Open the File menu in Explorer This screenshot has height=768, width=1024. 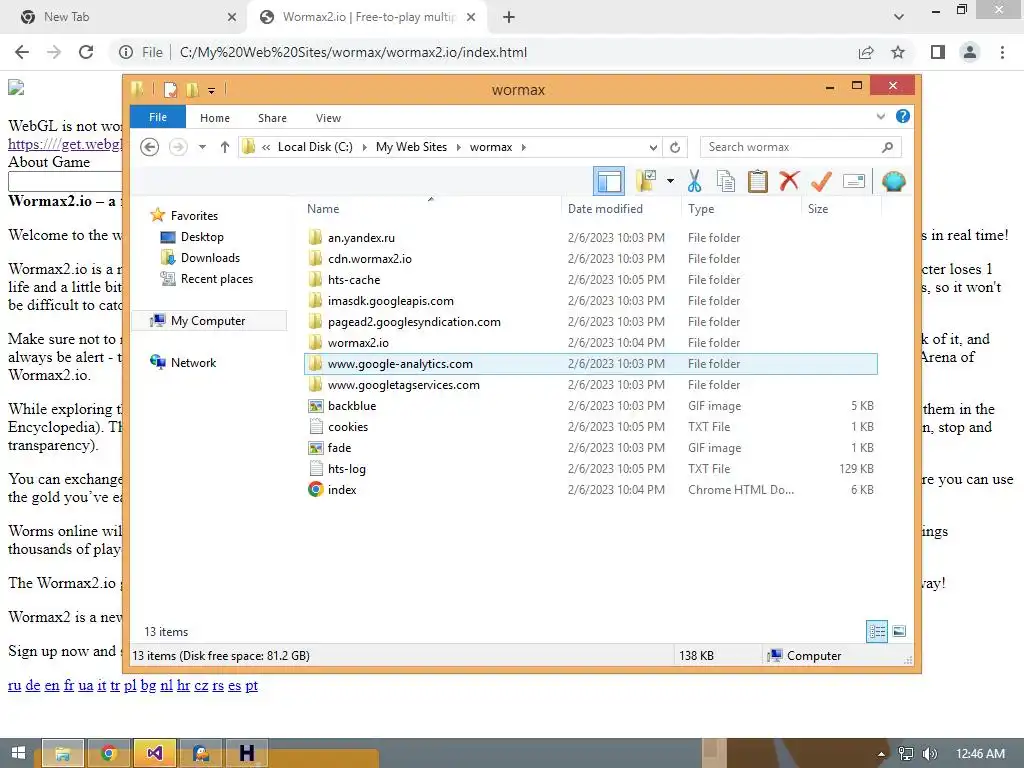click(x=157, y=118)
